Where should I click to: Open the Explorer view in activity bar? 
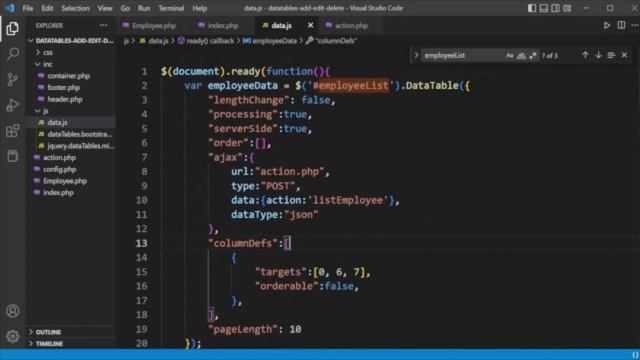click(x=12, y=29)
